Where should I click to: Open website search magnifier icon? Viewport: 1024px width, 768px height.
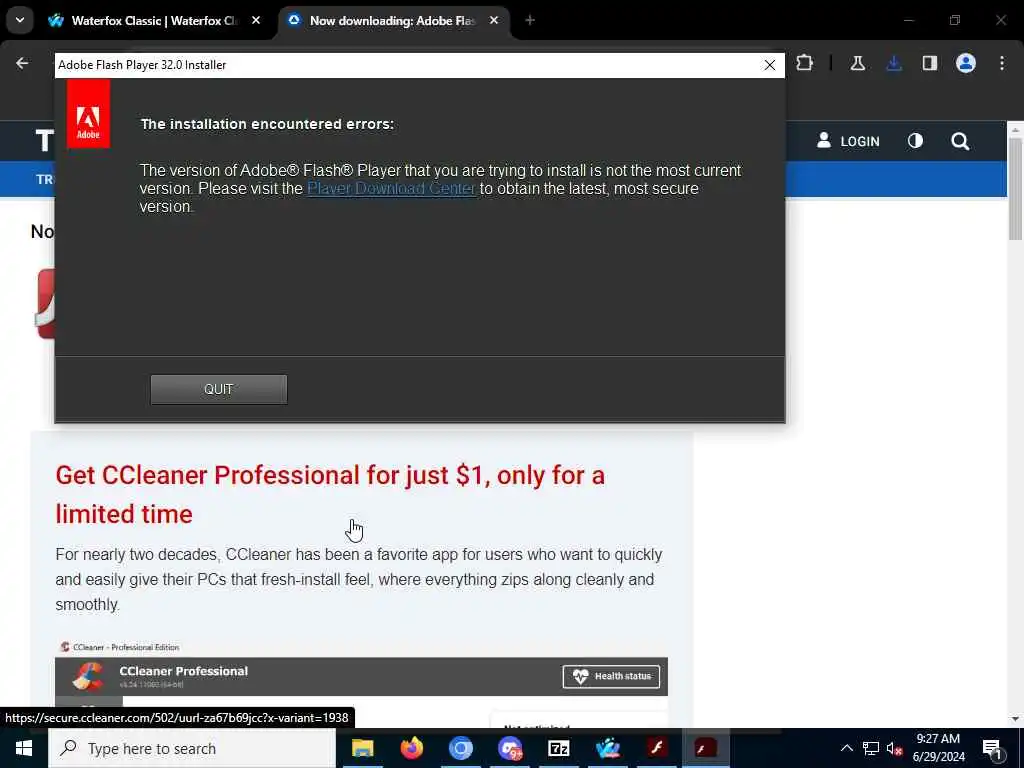pos(960,141)
